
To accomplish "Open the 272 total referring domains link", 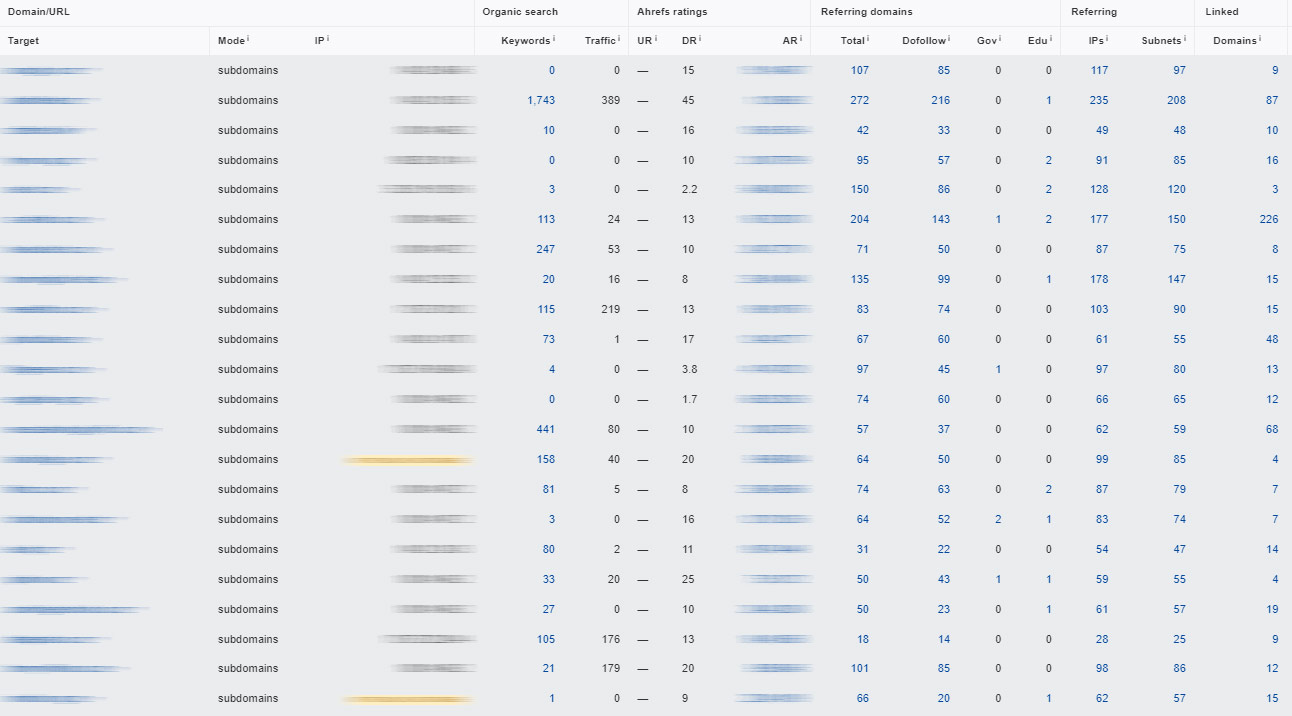I will (859, 101).
